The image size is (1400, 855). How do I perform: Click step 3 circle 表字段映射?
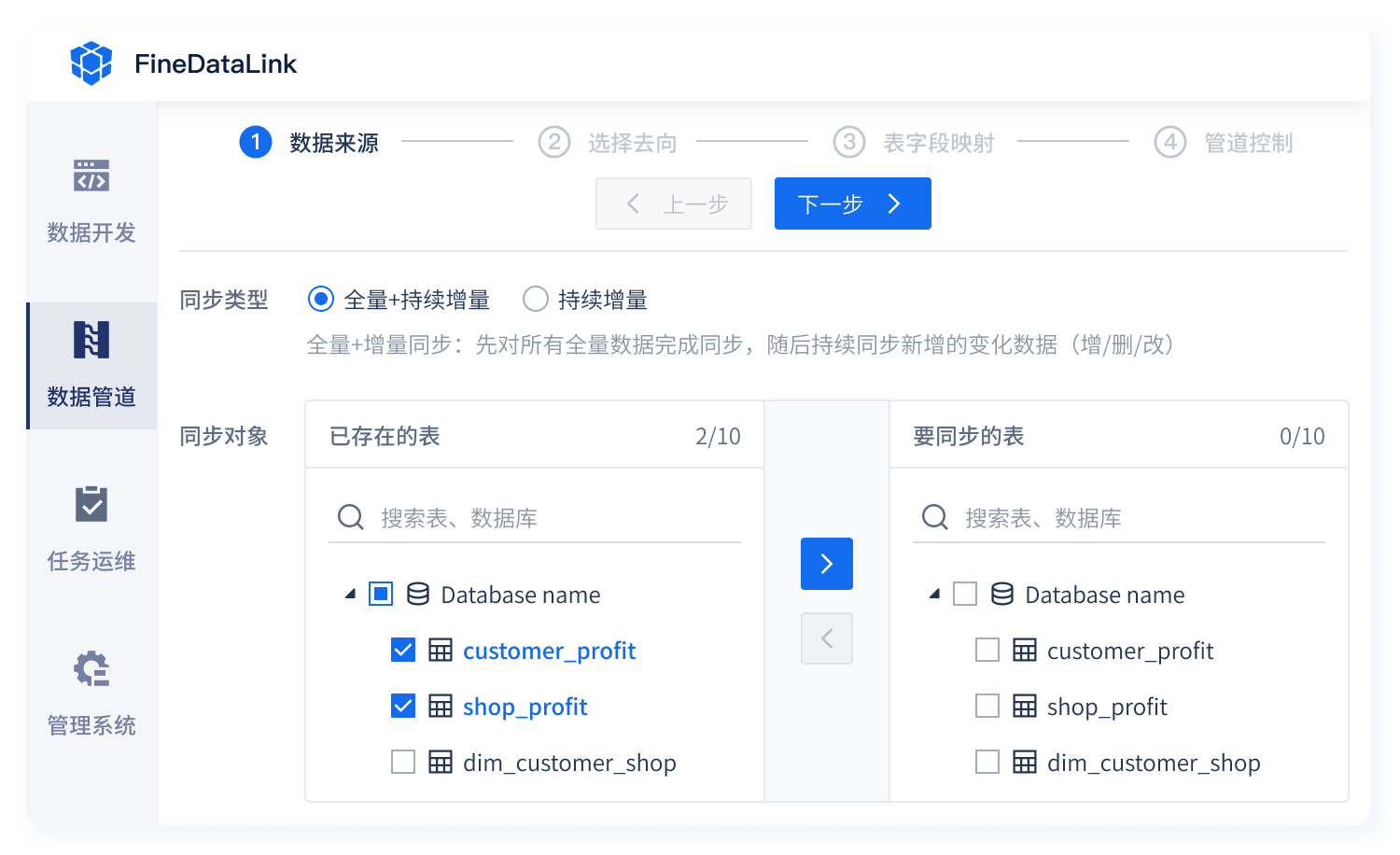849,143
